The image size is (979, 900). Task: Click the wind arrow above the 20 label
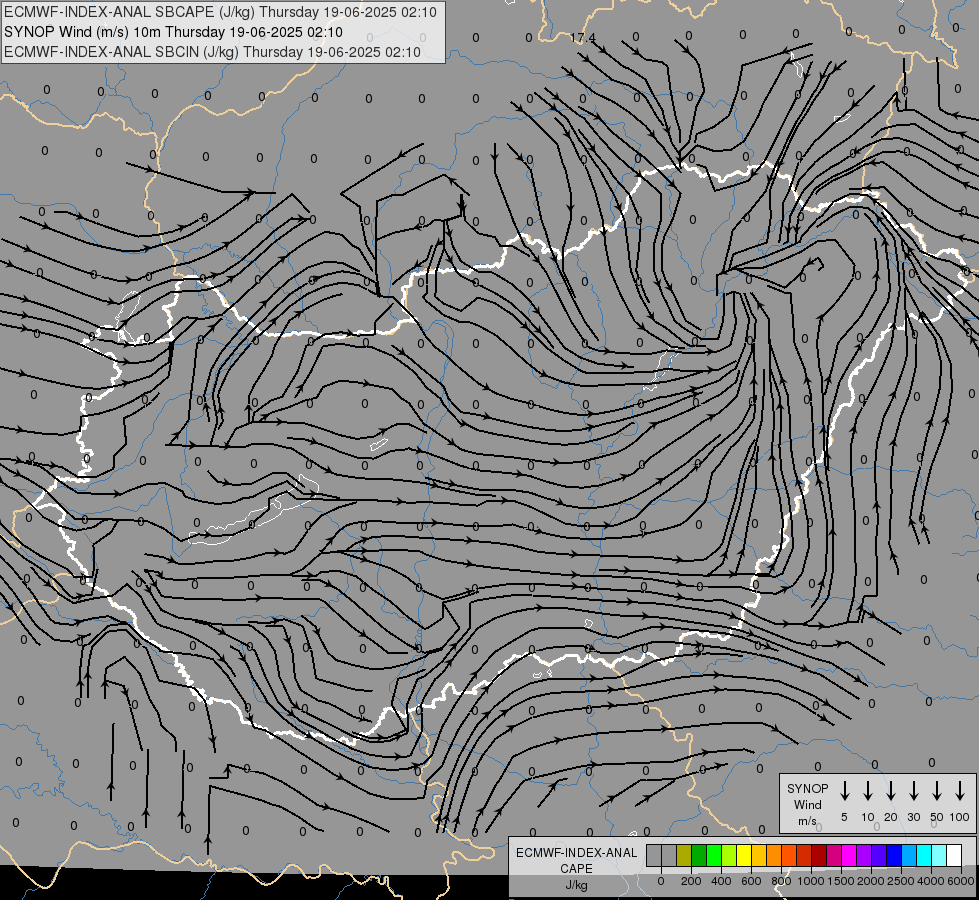pos(890,790)
